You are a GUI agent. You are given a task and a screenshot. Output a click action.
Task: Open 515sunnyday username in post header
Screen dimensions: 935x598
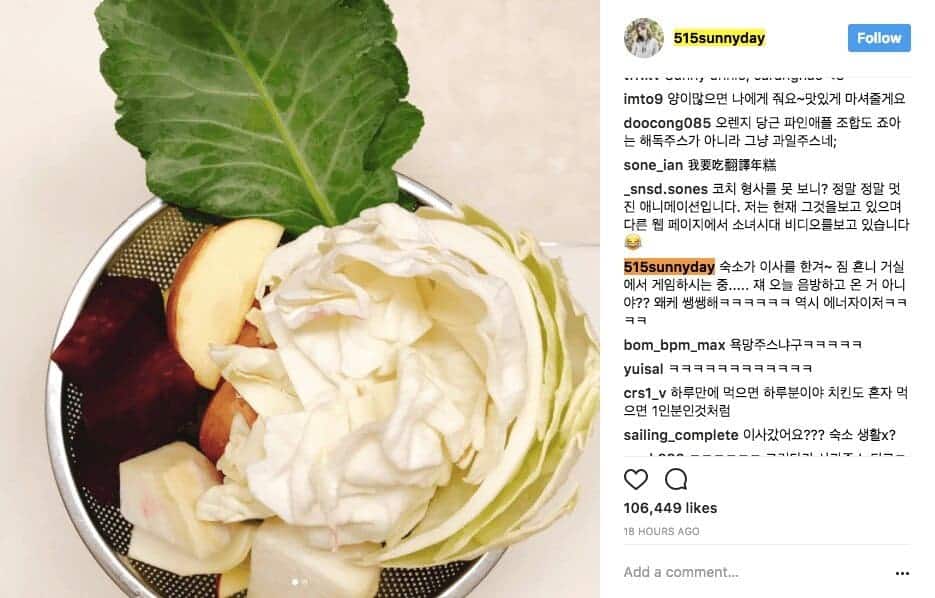(719, 38)
